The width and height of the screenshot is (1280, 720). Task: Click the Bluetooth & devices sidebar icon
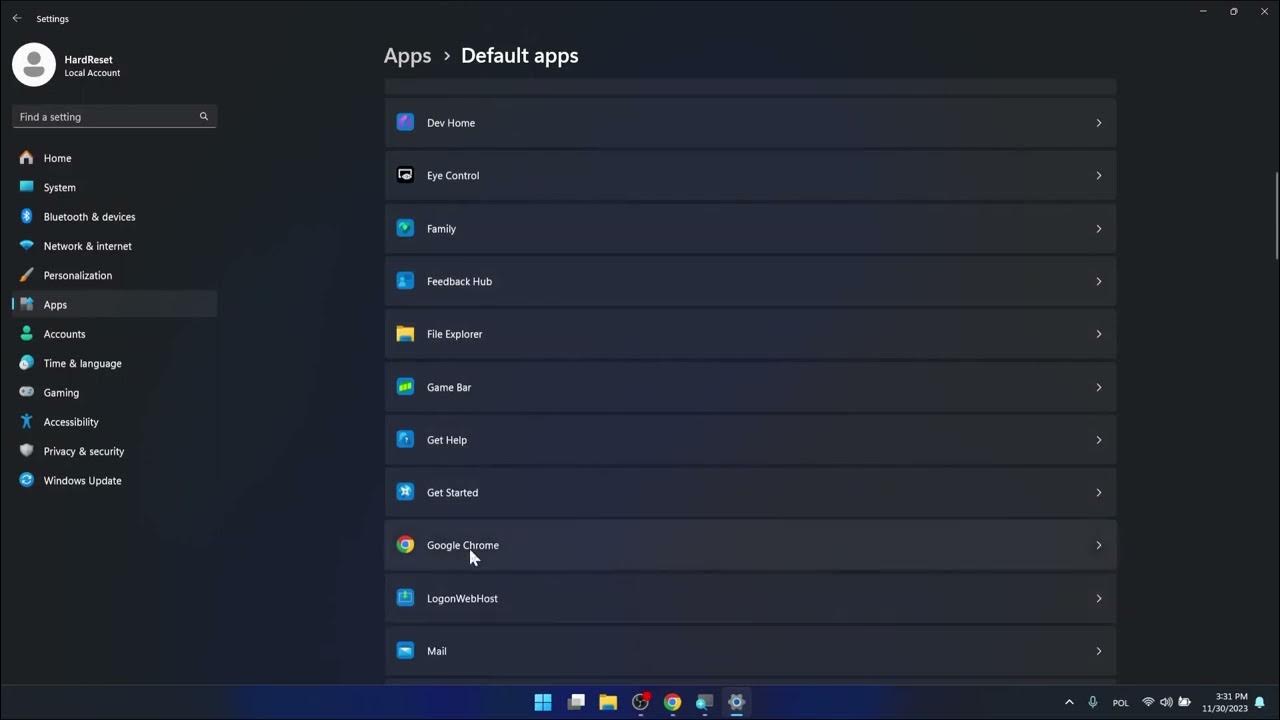click(x=26, y=216)
